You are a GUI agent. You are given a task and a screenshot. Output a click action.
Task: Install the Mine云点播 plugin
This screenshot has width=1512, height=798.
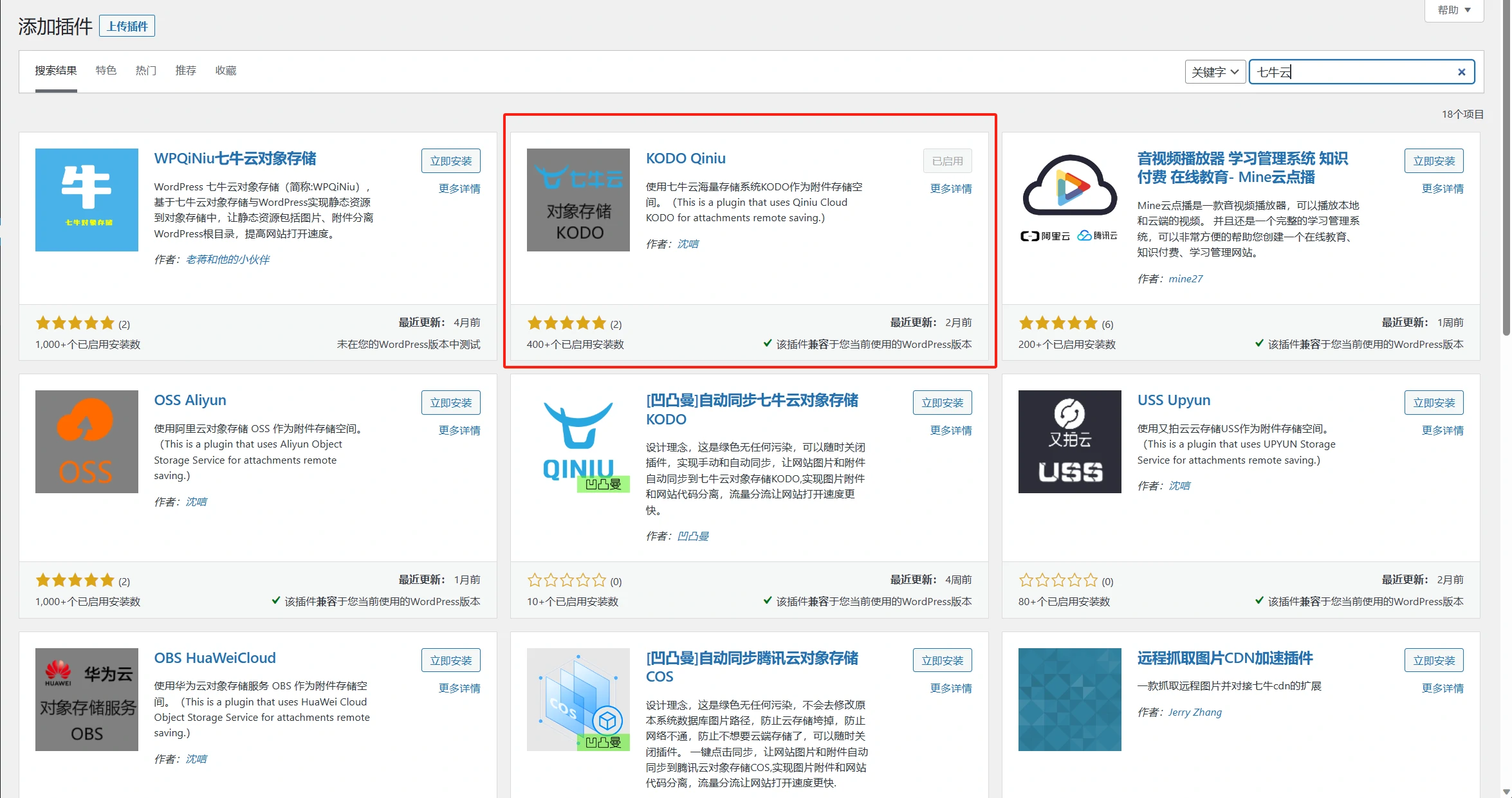coord(1434,161)
